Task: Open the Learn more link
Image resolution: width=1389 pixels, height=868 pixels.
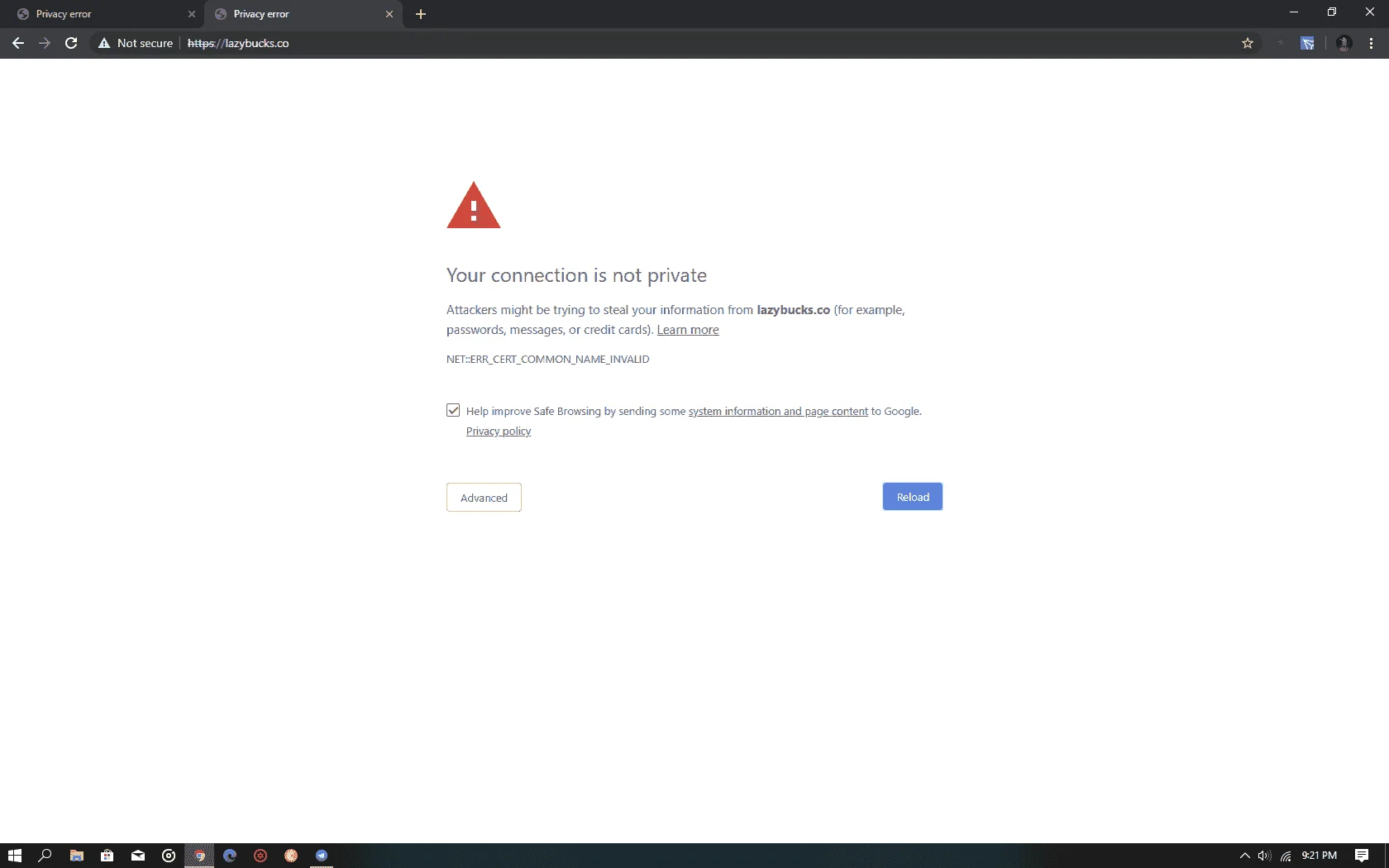Action: [x=688, y=330]
